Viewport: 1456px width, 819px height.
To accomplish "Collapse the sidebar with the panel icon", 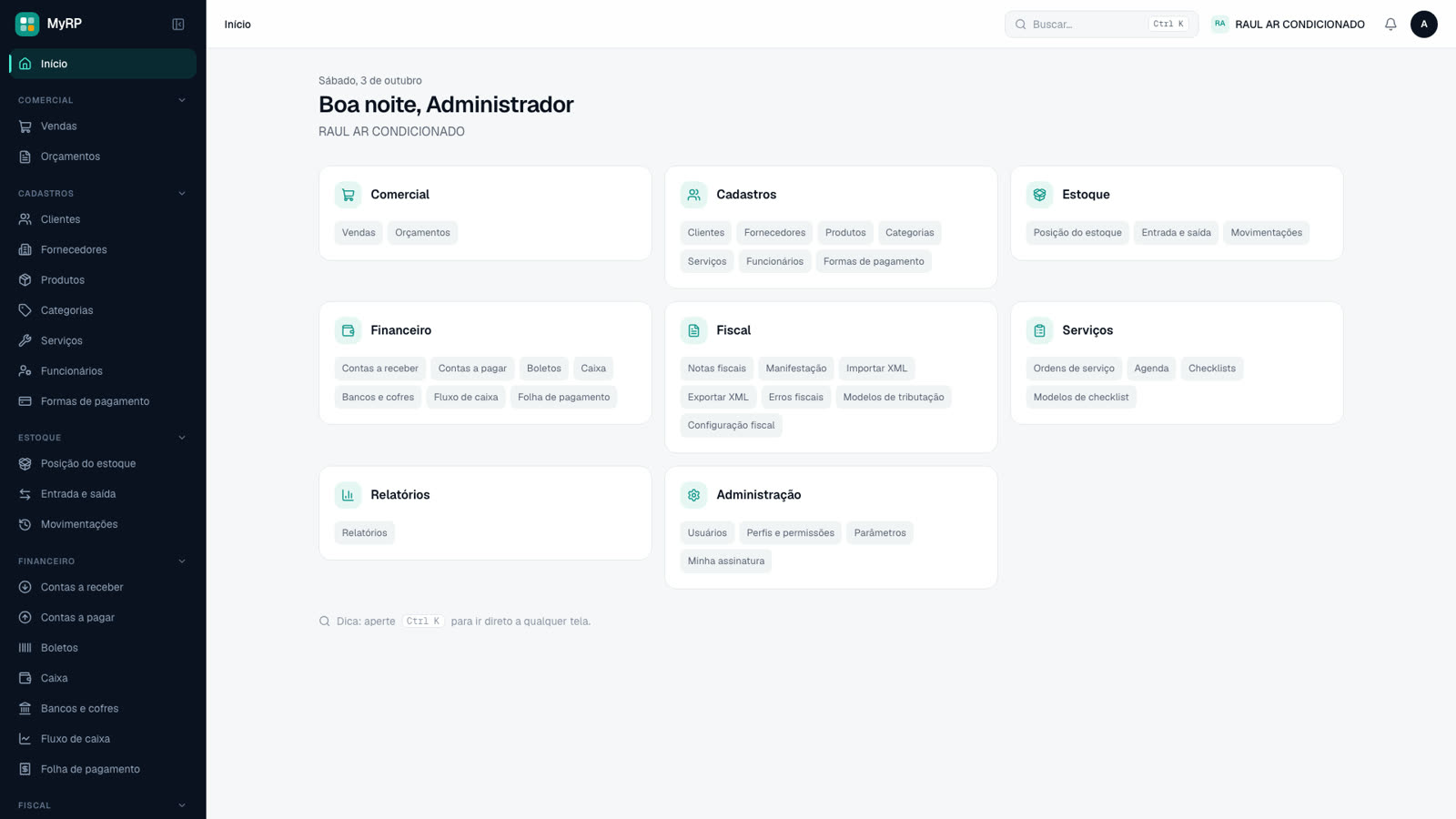I will click(178, 25).
